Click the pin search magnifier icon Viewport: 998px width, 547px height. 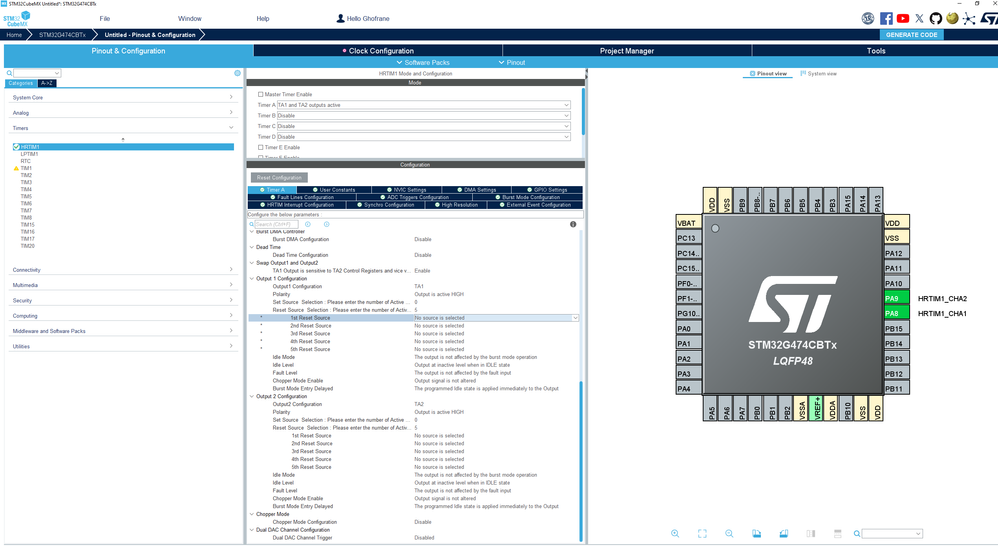(857, 534)
